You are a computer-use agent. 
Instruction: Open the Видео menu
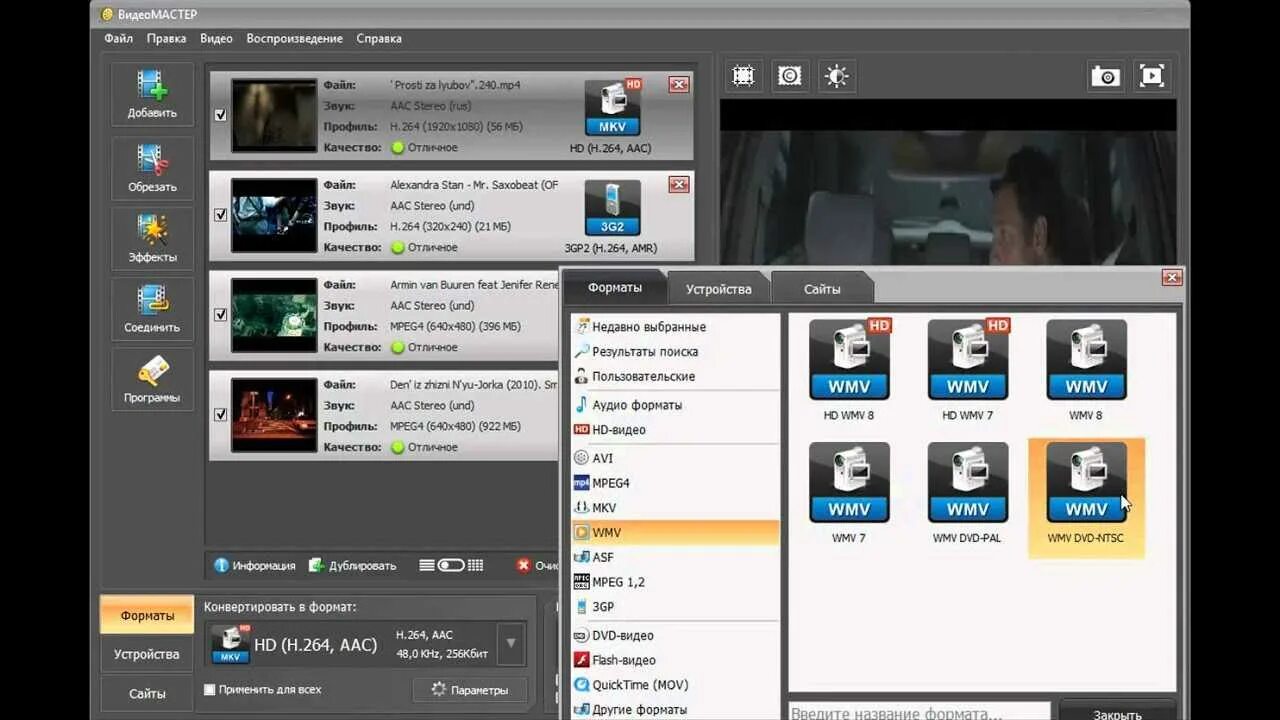point(216,38)
